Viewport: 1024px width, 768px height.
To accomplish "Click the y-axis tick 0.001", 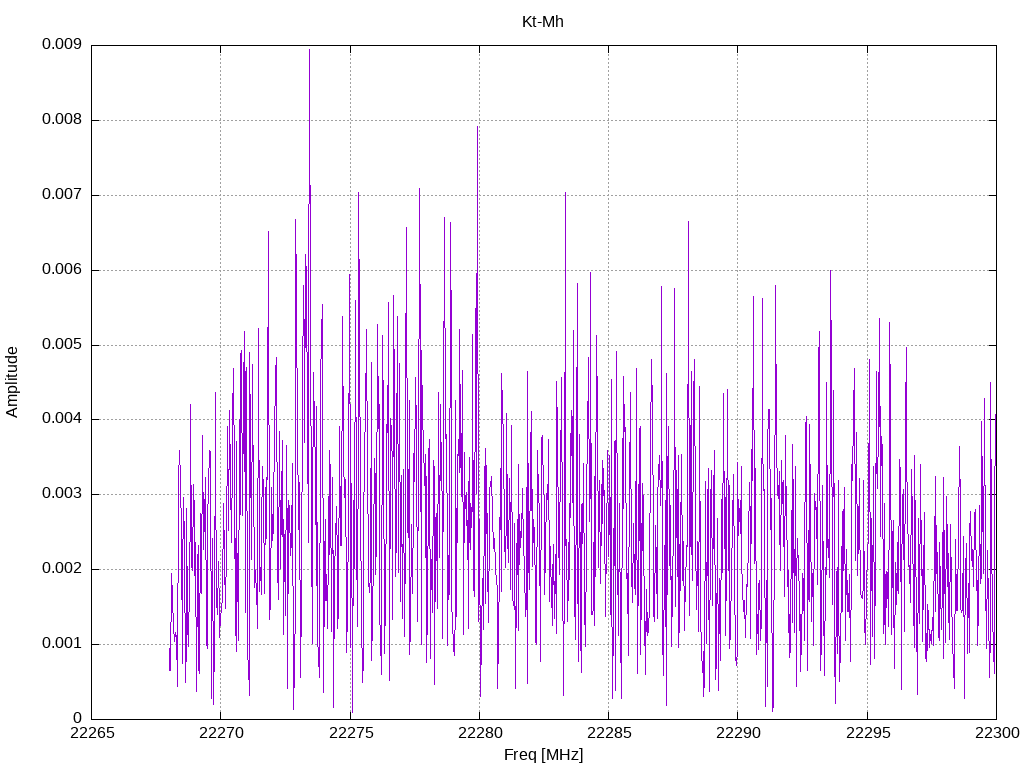I will tap(62, 644).
